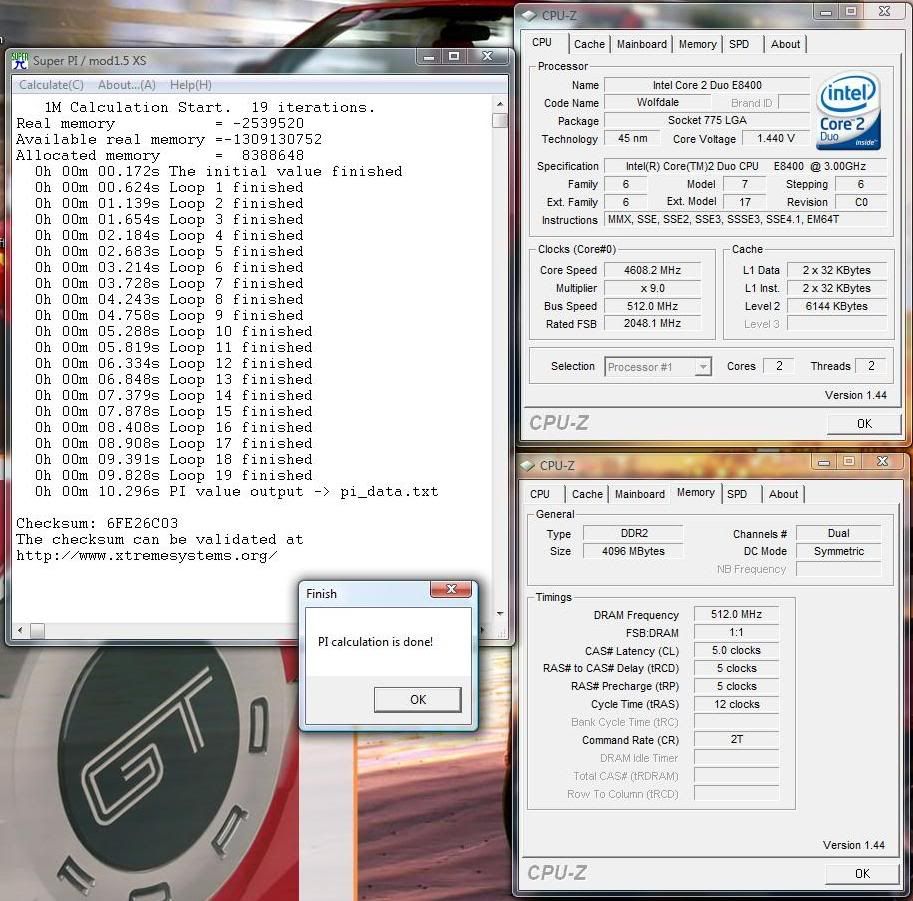Click the Super PI vertical scrollbar thumb
Image resolution: width=913 pixels, height=901 pixels.
[x=500, y=121]
